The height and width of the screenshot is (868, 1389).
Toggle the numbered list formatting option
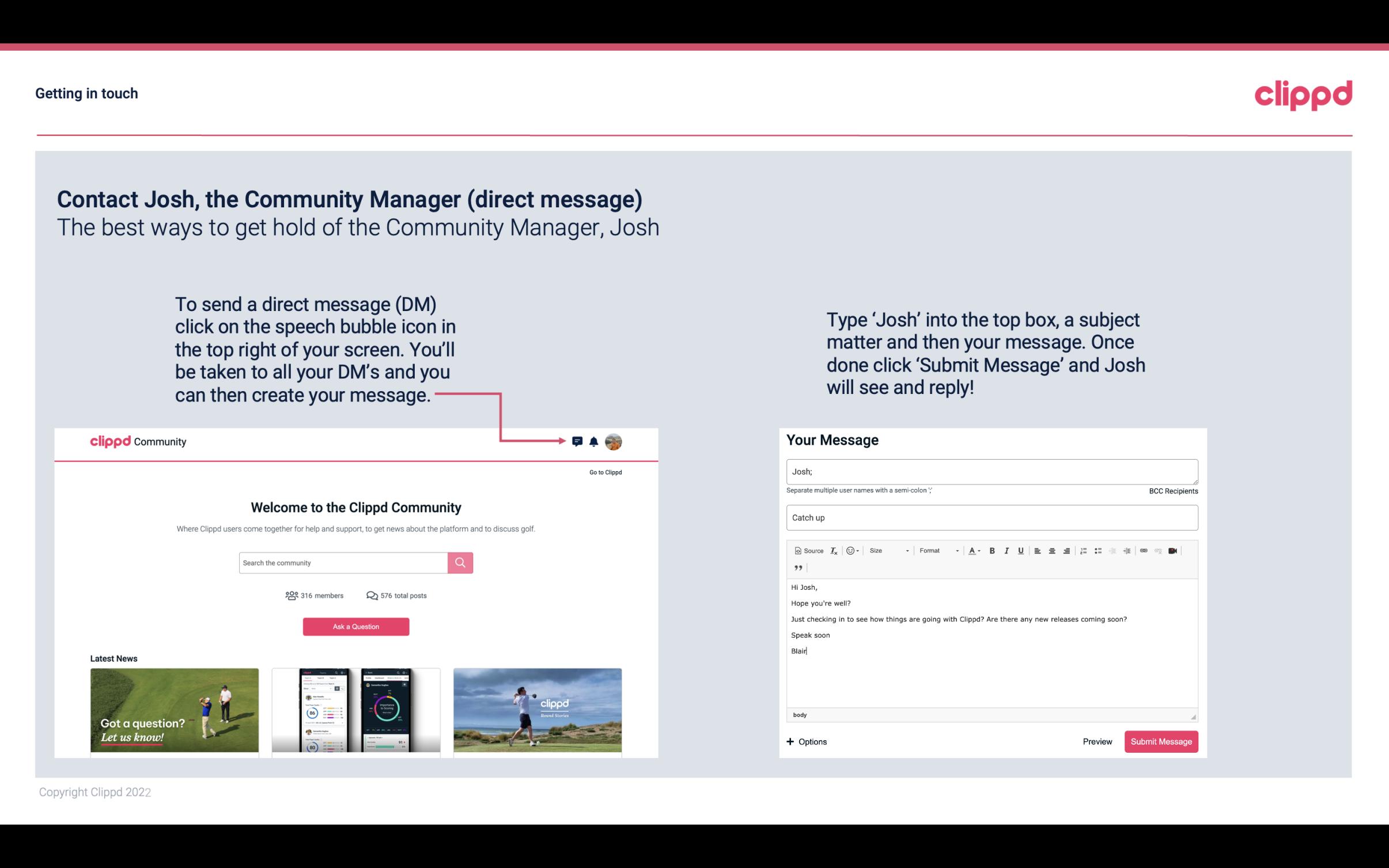[x=1085, y=550]
